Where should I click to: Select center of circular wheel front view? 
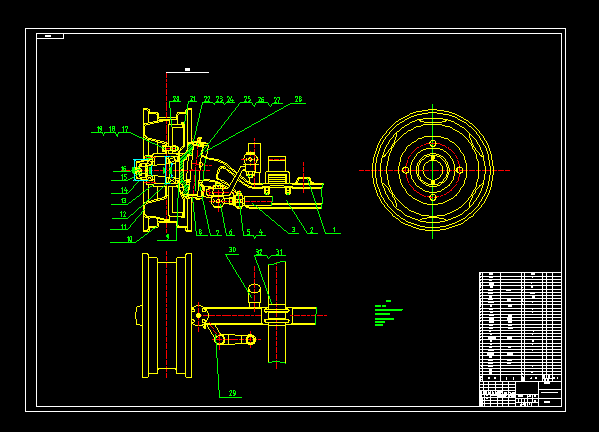432,170
